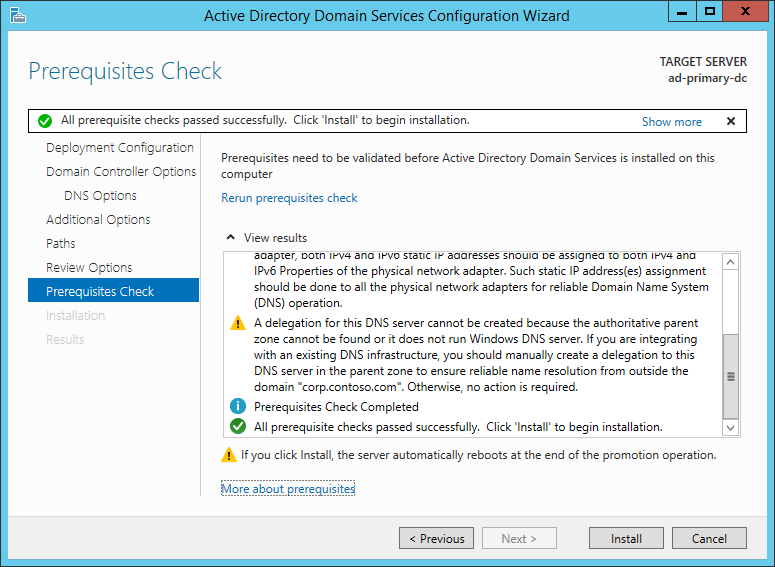This screenshot has height=567, width=775.
Task: Click green success checkmark in notification banner
Action: click(x=45, y=121)
